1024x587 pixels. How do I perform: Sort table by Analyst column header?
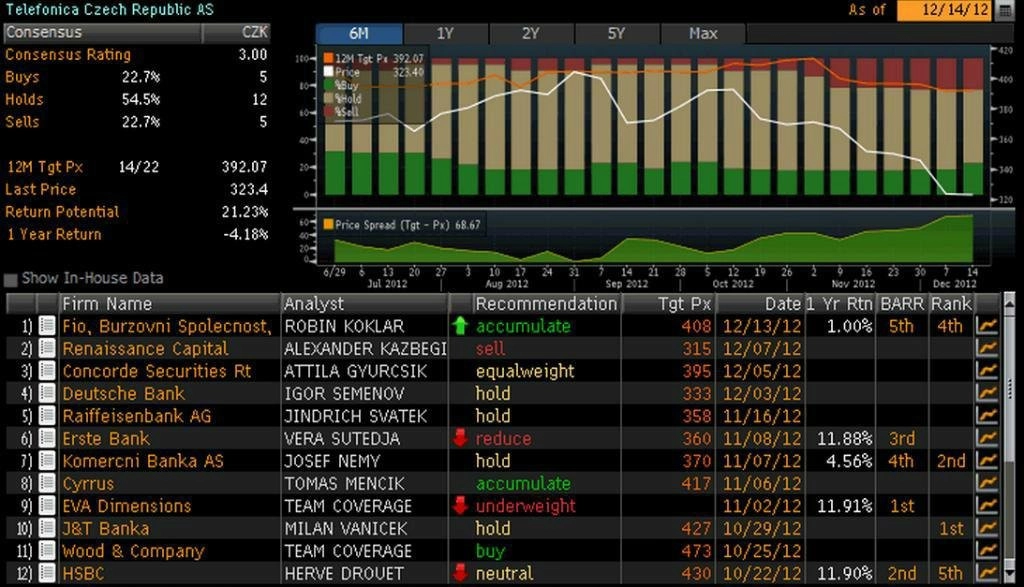point(364,304)
